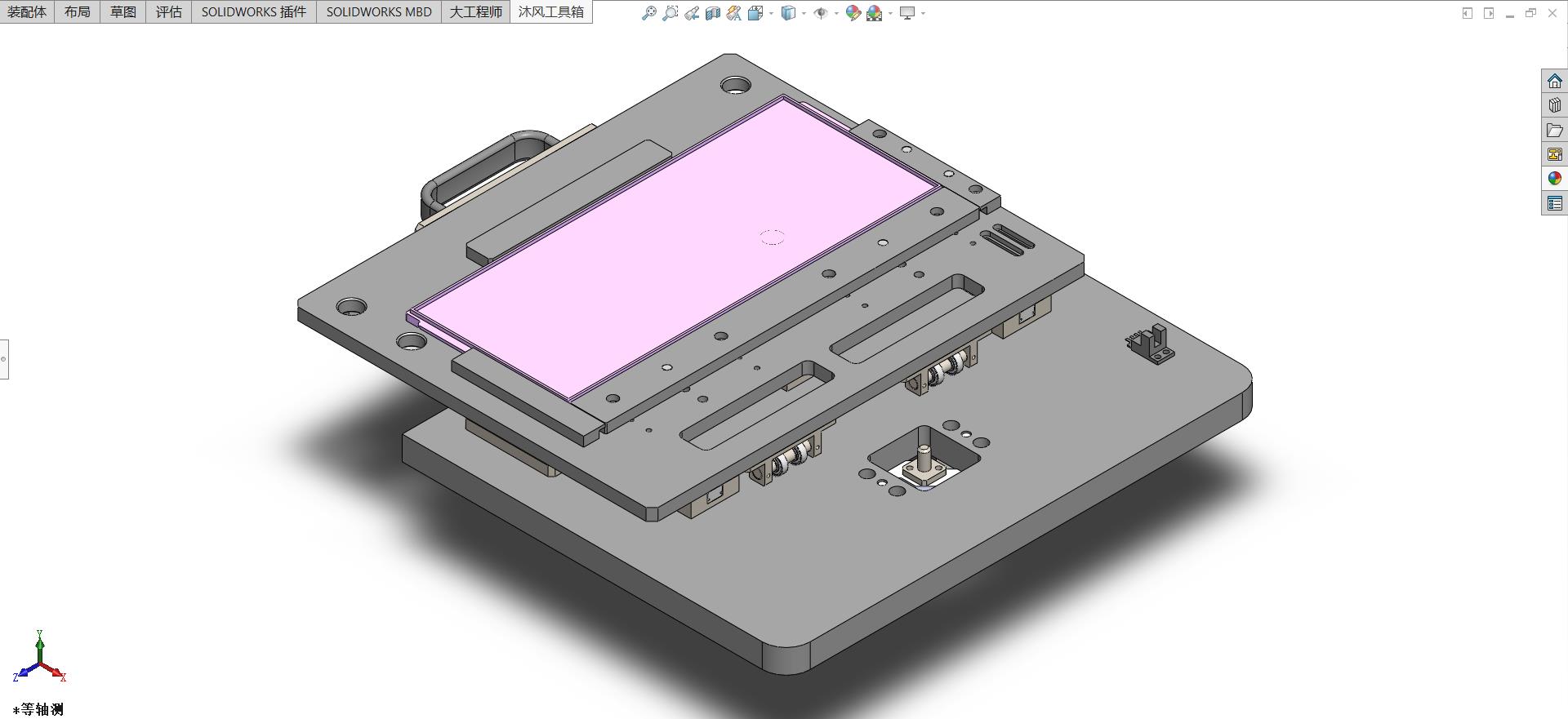1568x719 pixels.
Task: Open the Design Library task pane icon
Action: pyautogui.click(x=1555, y=105)
